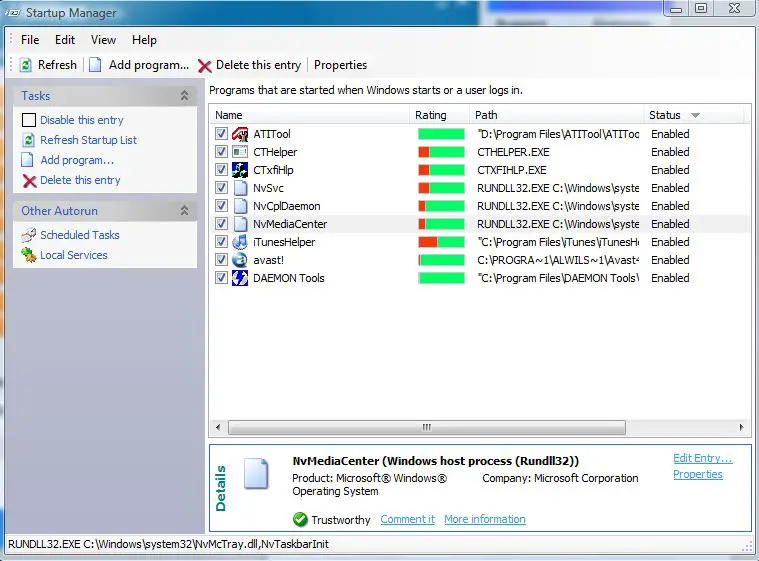Click the Local Services icon
The height and width of the screenshot is (561, 759).
click(x=29, y=255)
